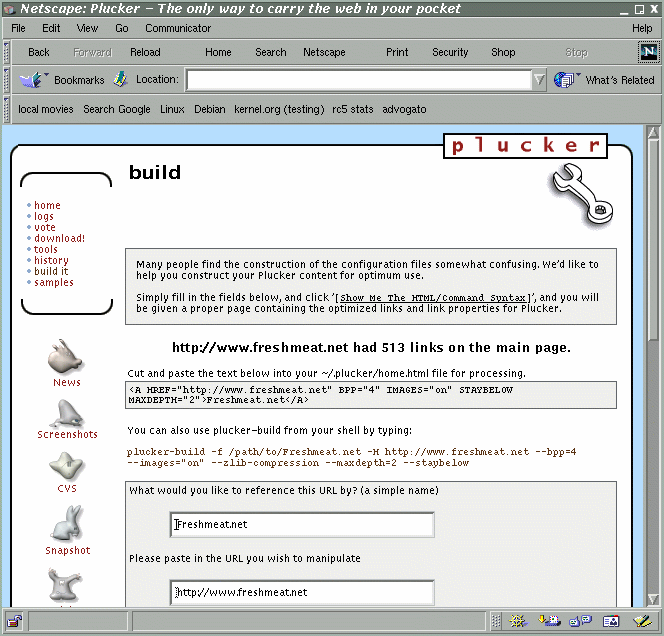Click the vertical scrollbar up arrow
The image size is (664, 636).
point(653,133)
